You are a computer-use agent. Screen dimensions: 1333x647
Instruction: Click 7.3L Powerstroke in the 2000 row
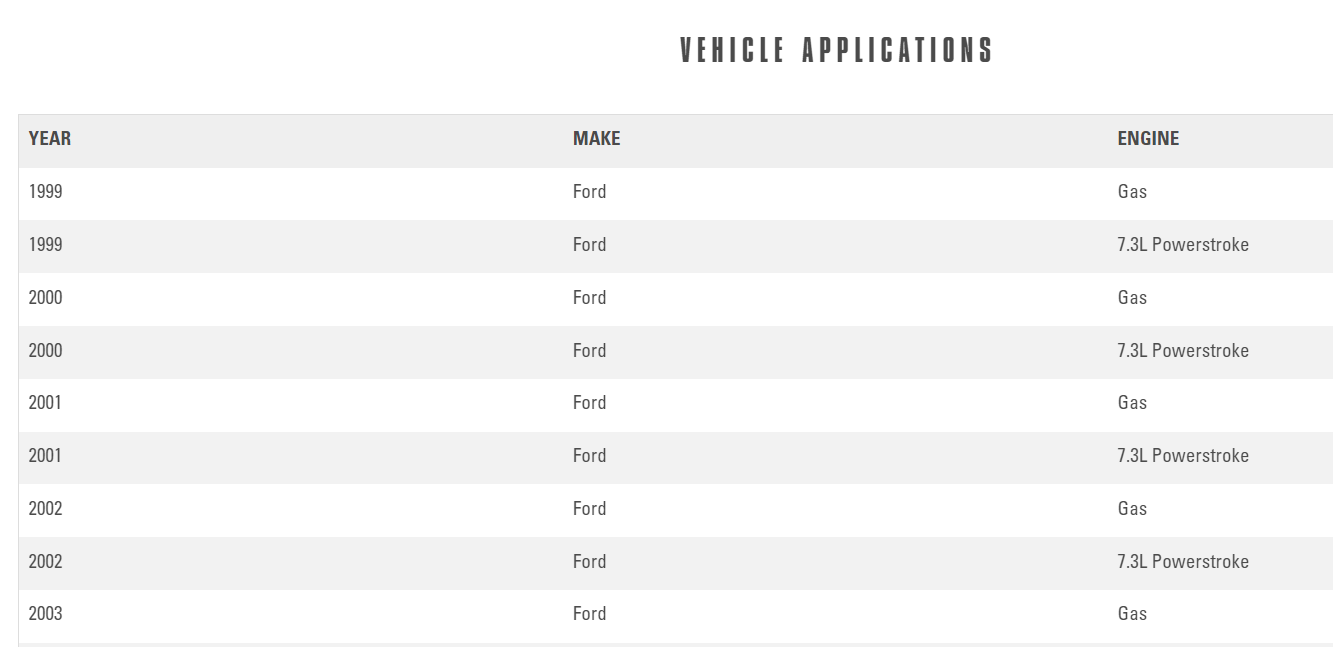[1183, 351]
